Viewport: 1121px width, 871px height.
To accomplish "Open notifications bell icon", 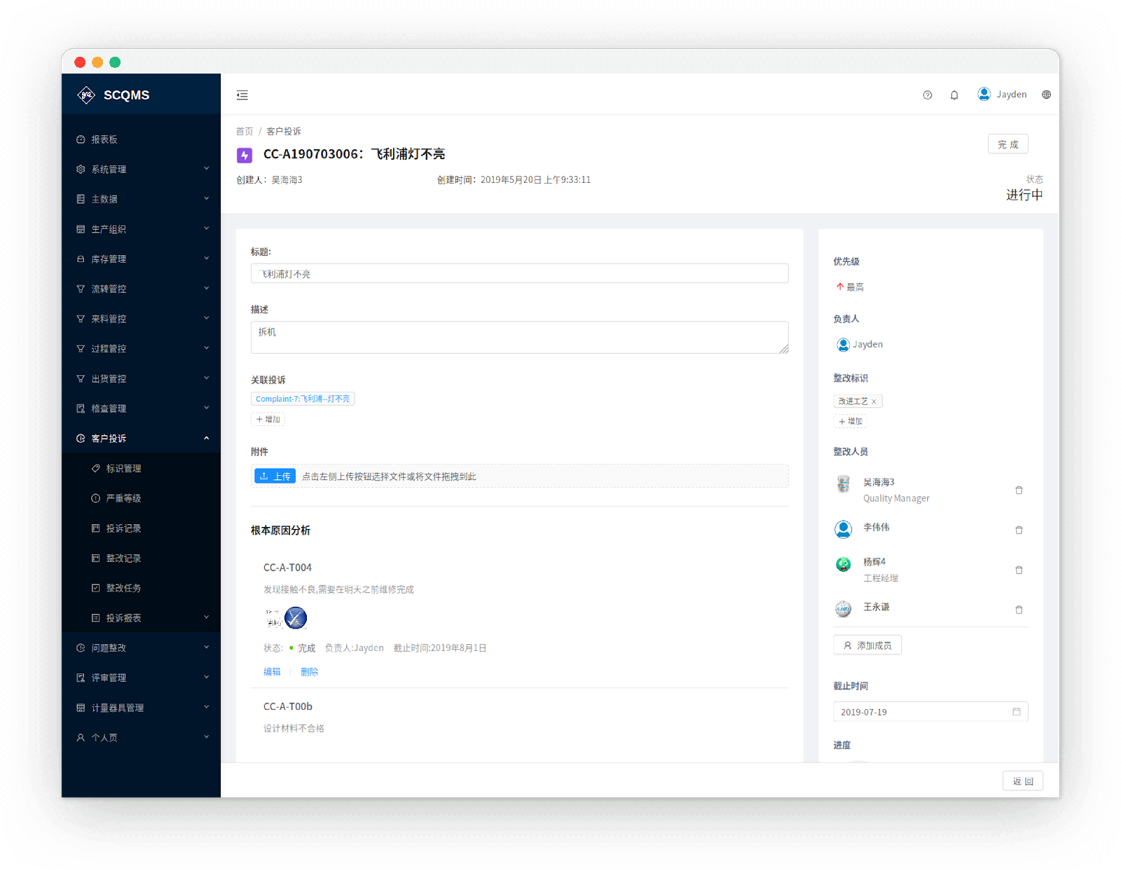I will (954, 95).
